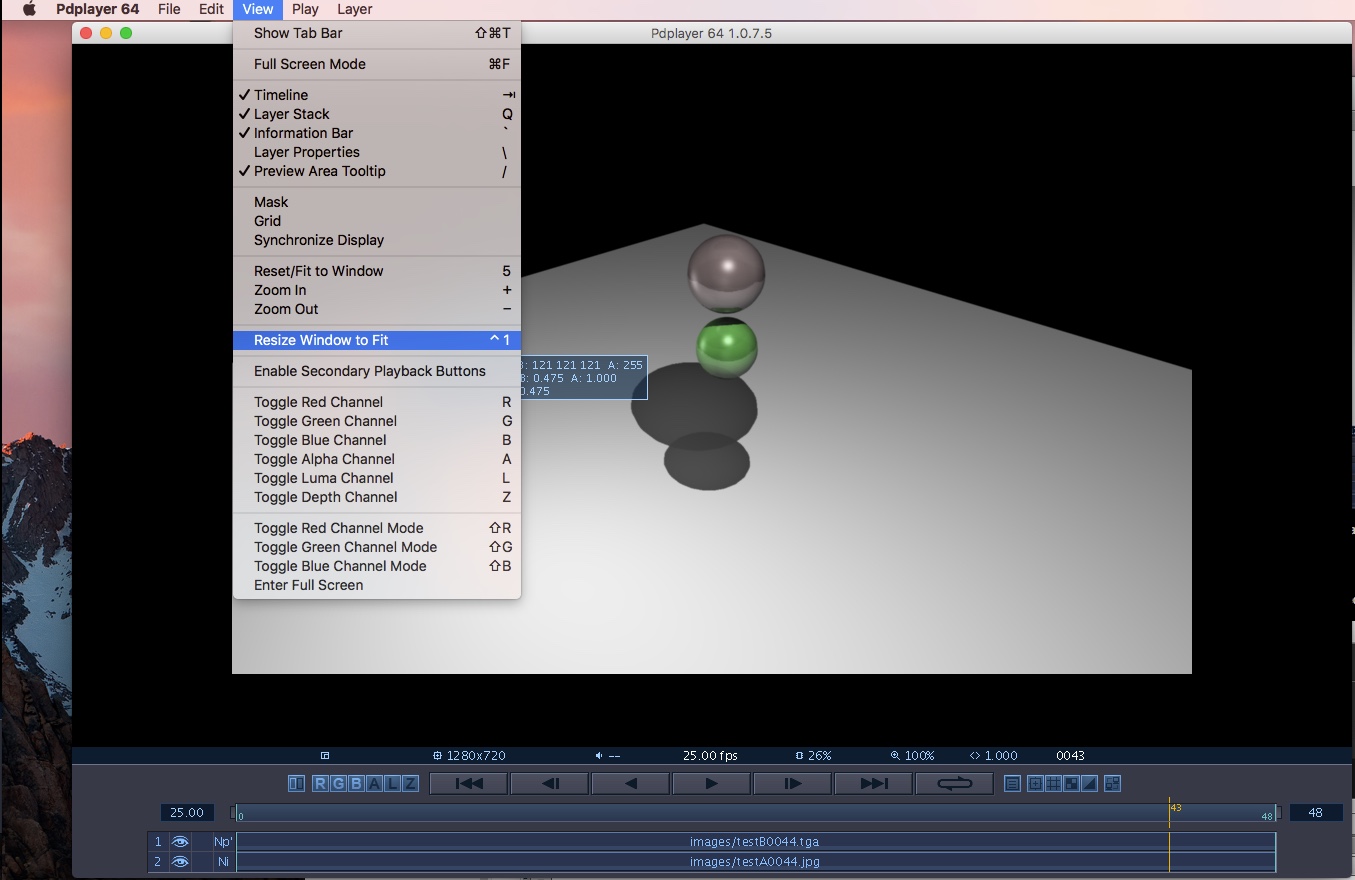Screen dimensions: 1355x880
Task: Click the 0043 frame counter in info bar
Action: pos(1070,756)
